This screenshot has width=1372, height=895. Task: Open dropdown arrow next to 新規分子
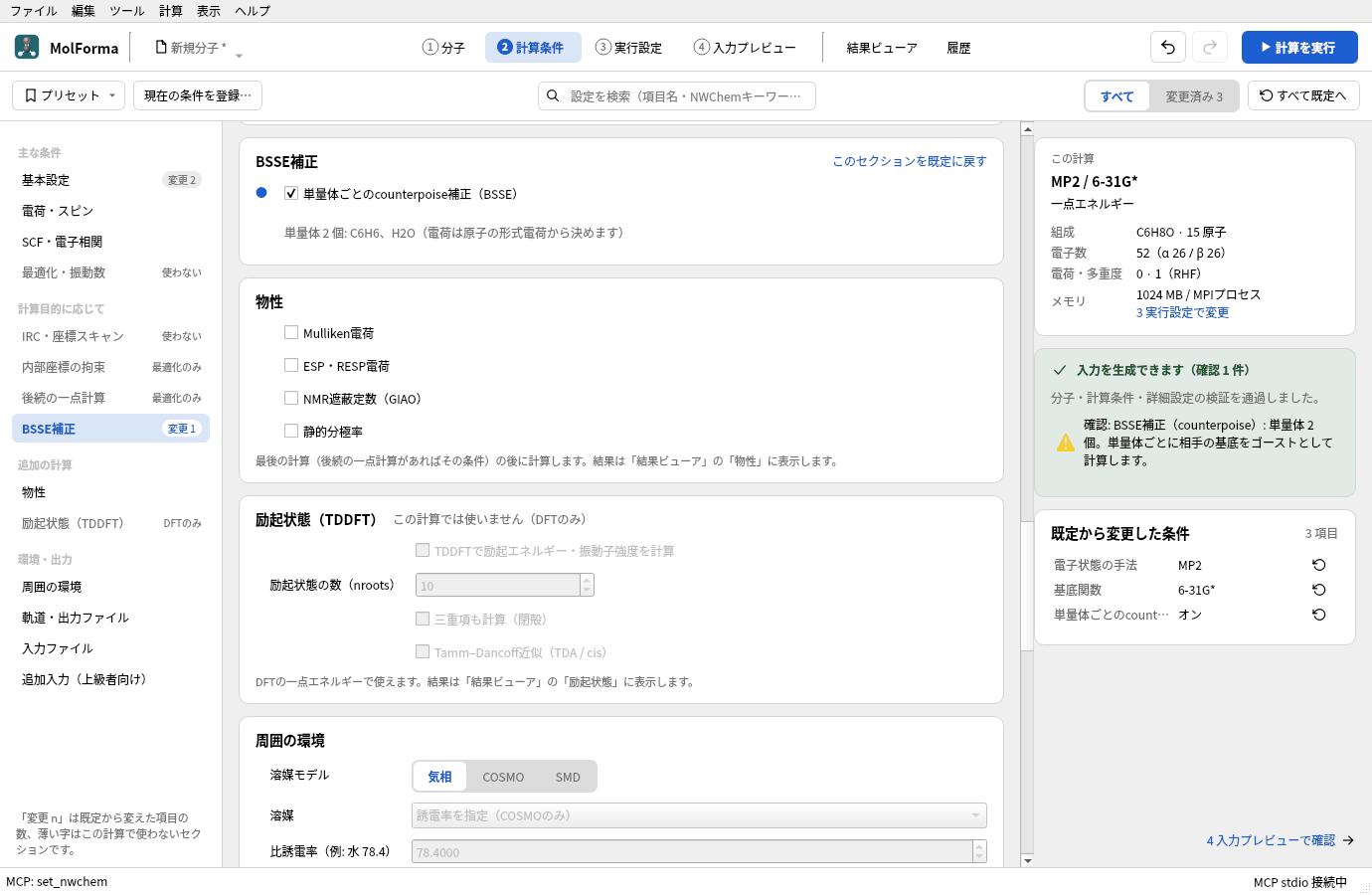(239, 56)
